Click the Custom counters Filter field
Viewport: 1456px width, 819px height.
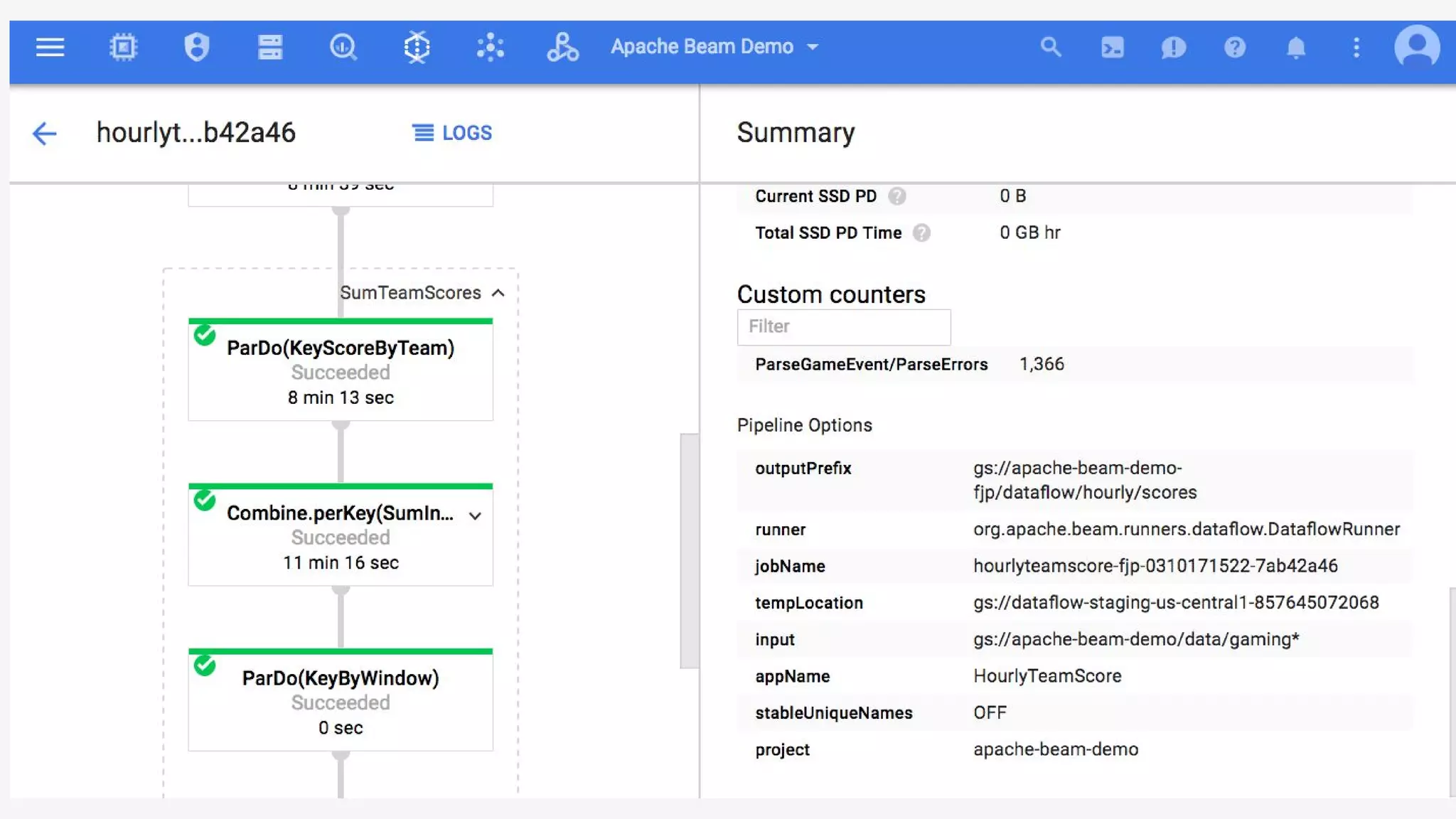click(x=843, y=326)
